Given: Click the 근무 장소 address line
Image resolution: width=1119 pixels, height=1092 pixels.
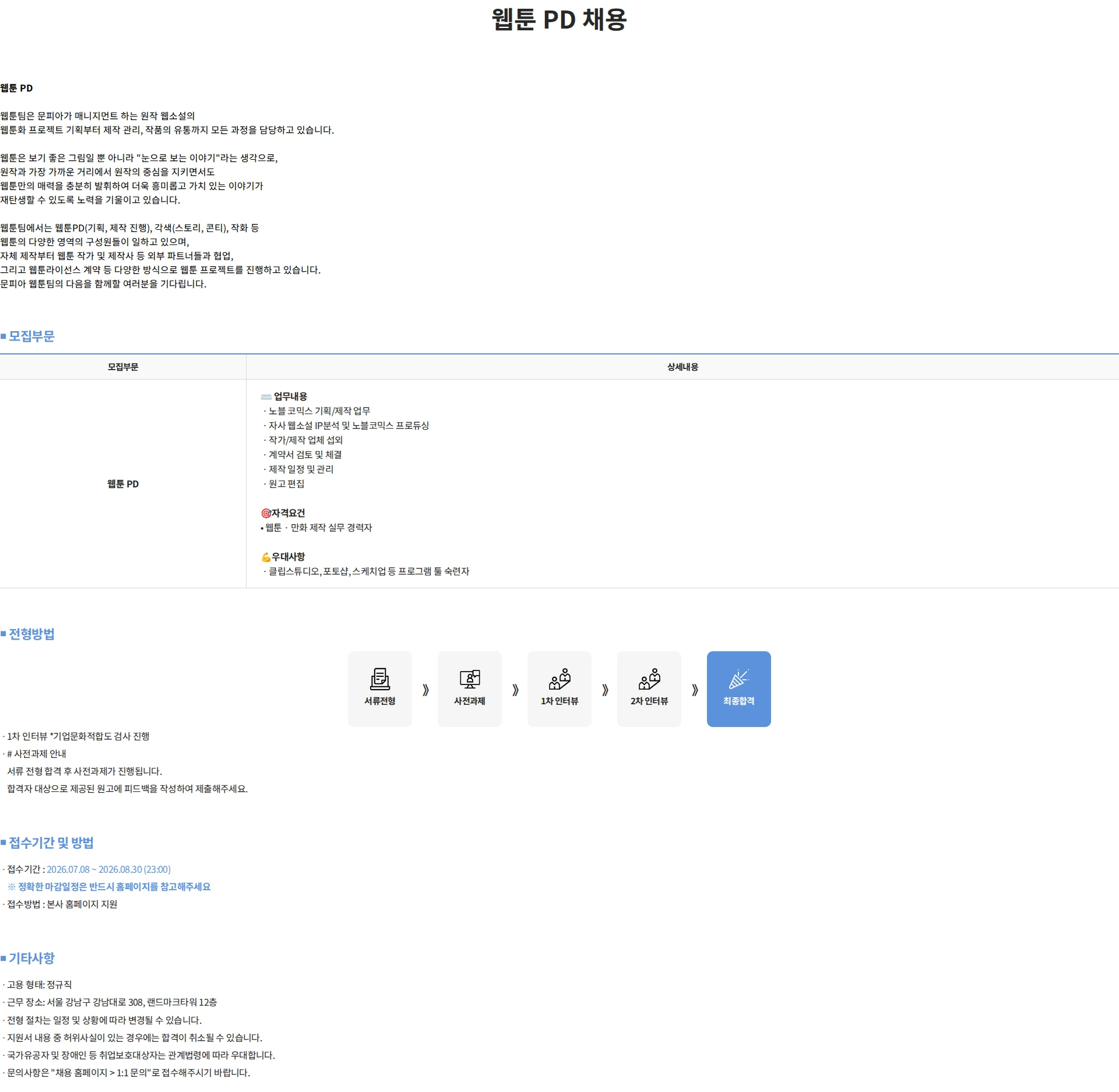Looking at the screenshot, I should tap(112, 1002).
